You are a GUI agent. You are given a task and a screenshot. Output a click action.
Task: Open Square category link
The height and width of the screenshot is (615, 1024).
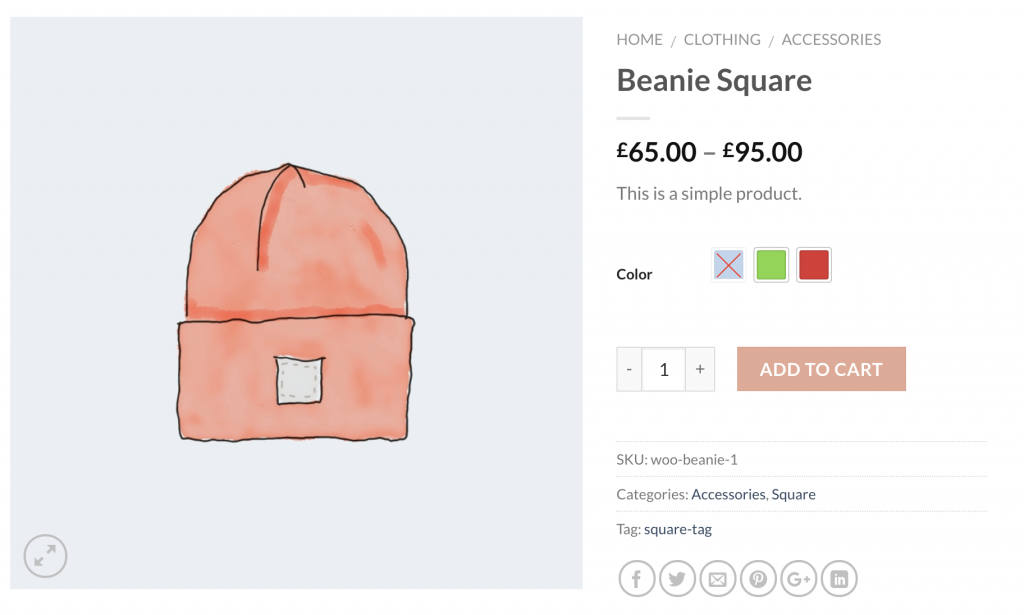pyautogui.click(x=793, y=494)
